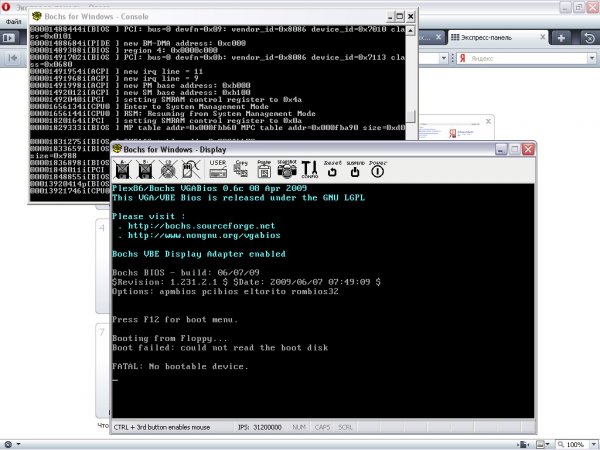This screenshot has width=600, height=450.
Task: Open Bochs CONFIG tools icon
Action: coord(310,169)
